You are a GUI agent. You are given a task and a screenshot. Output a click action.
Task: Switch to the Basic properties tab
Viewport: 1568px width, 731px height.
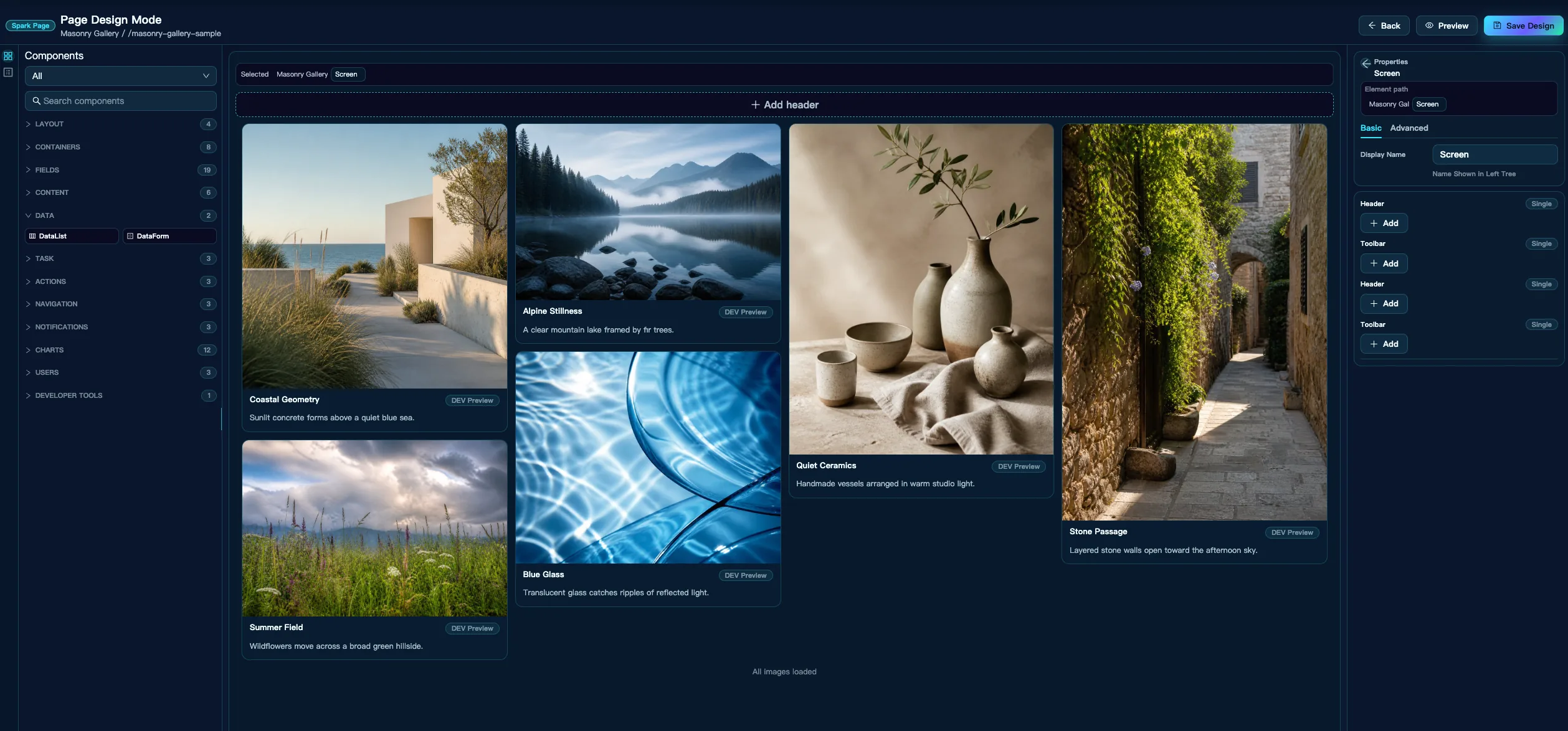tap(1371, 128)
